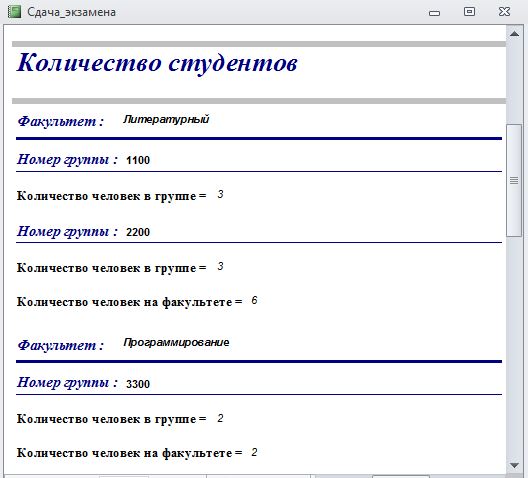Click the Программирование faculty total value 2

click(x=254, y=452)
